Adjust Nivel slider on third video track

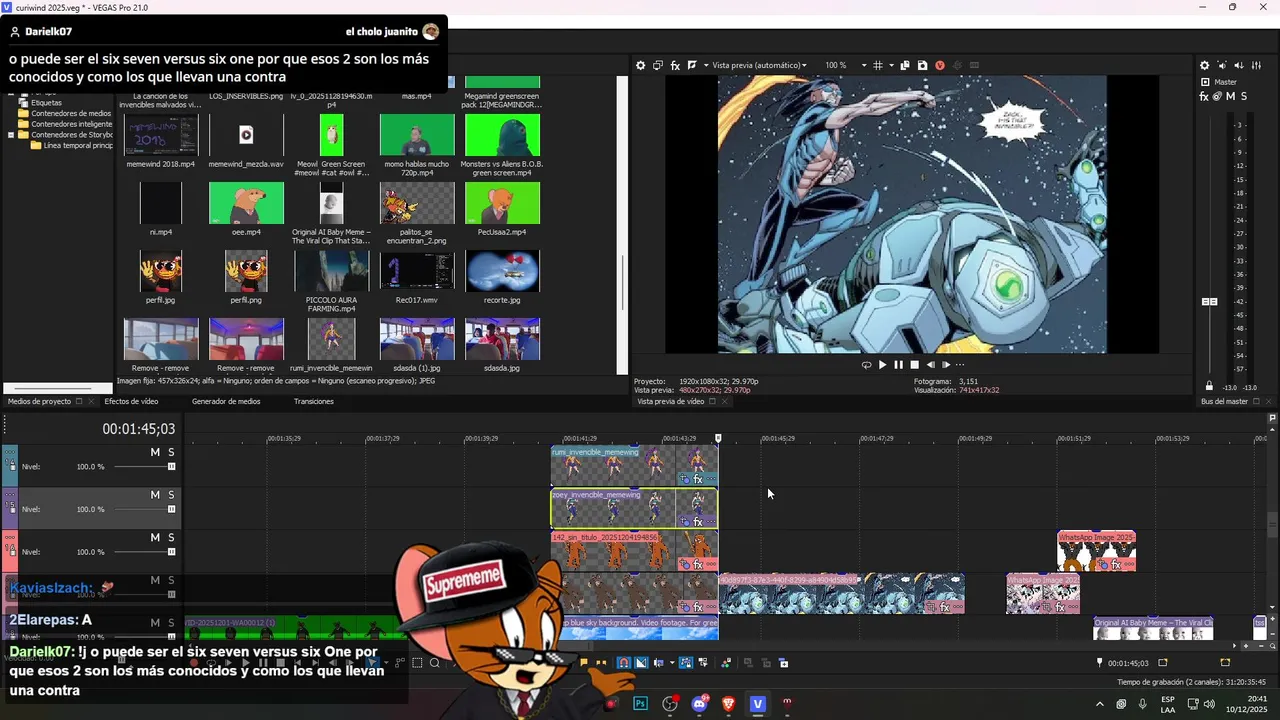(x=172, y=552)
